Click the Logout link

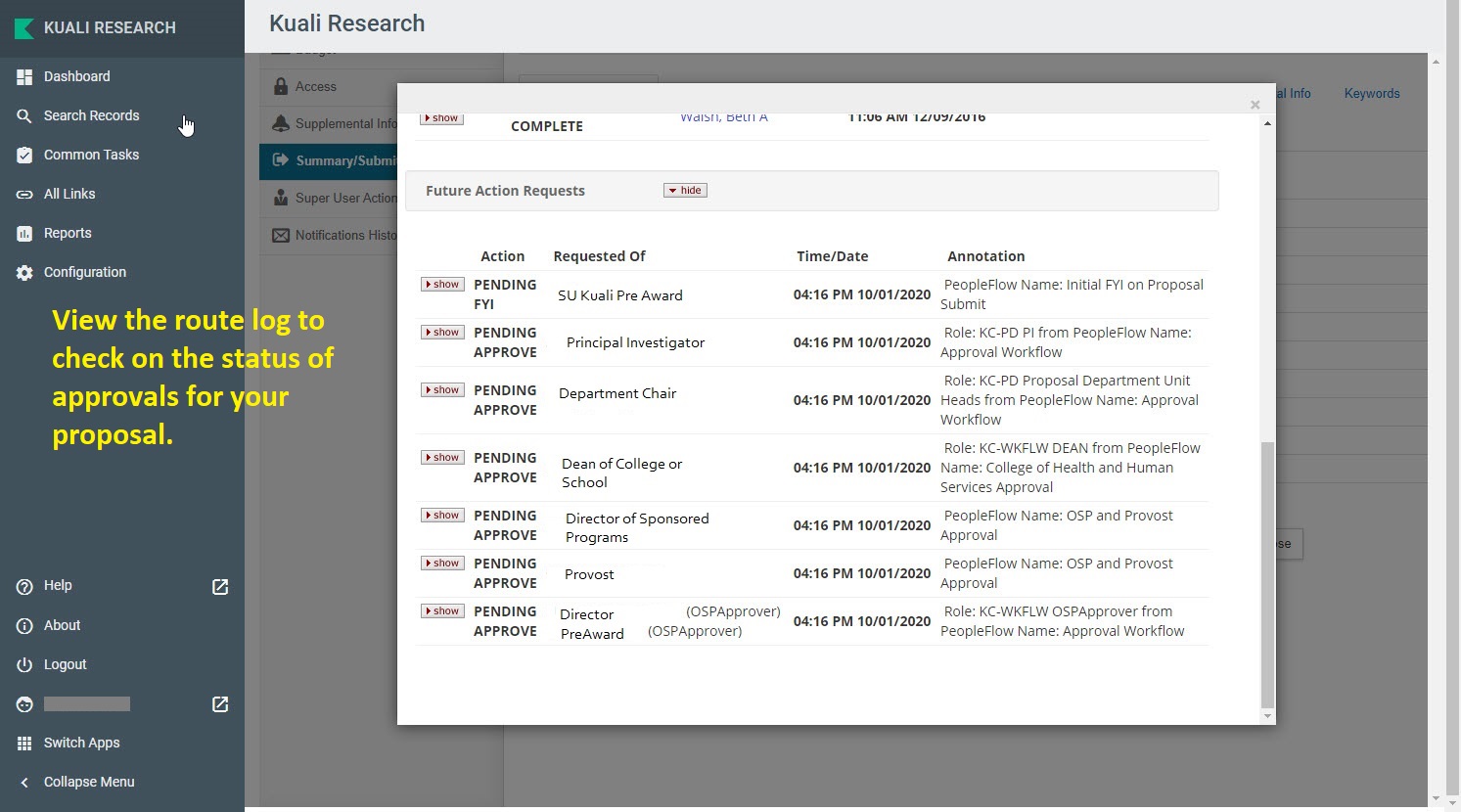pos(65,664)
